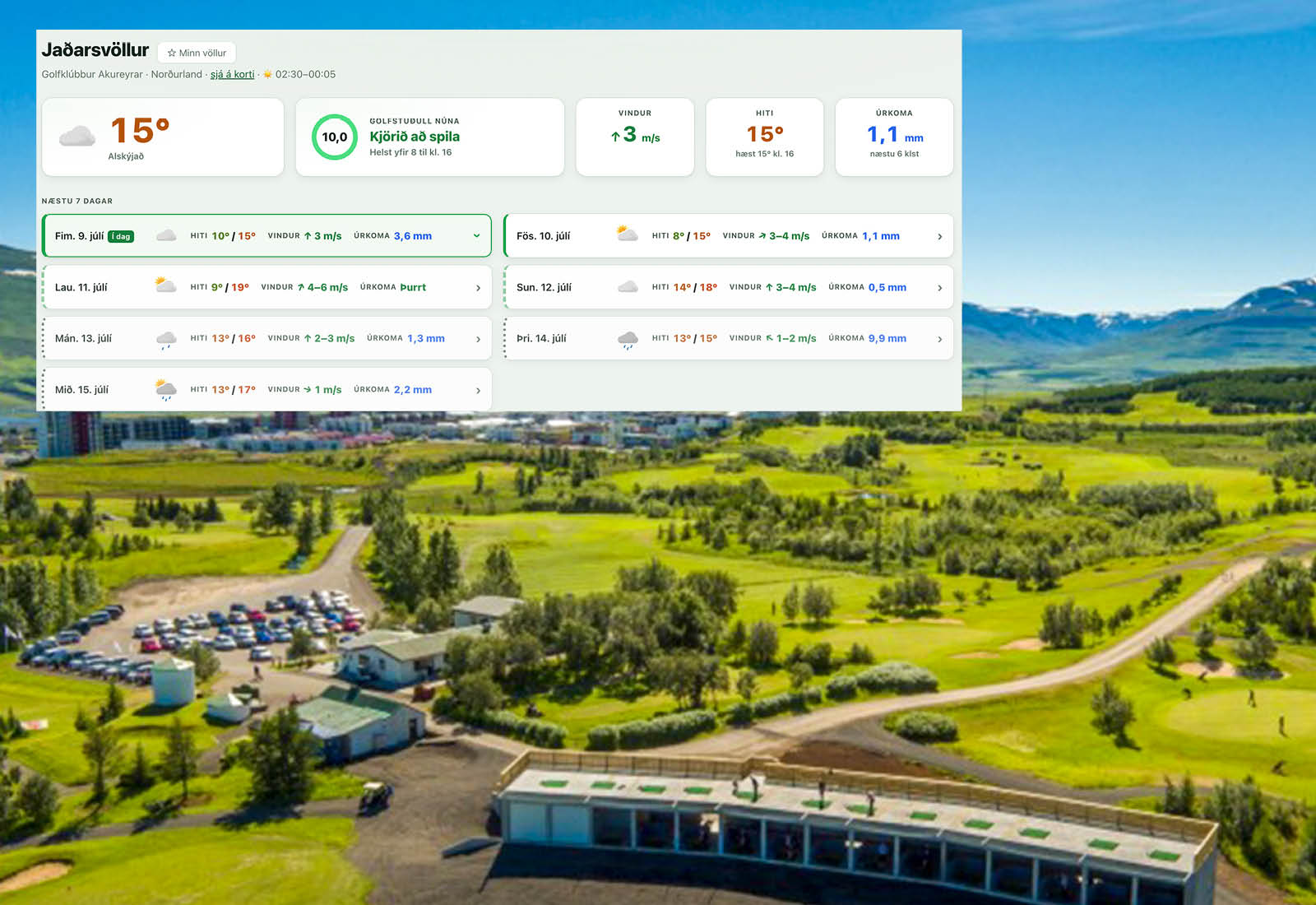Click the partly sunny icon in Fös. 10. júlí row
Screen dimensions: 1316x905
628,234
